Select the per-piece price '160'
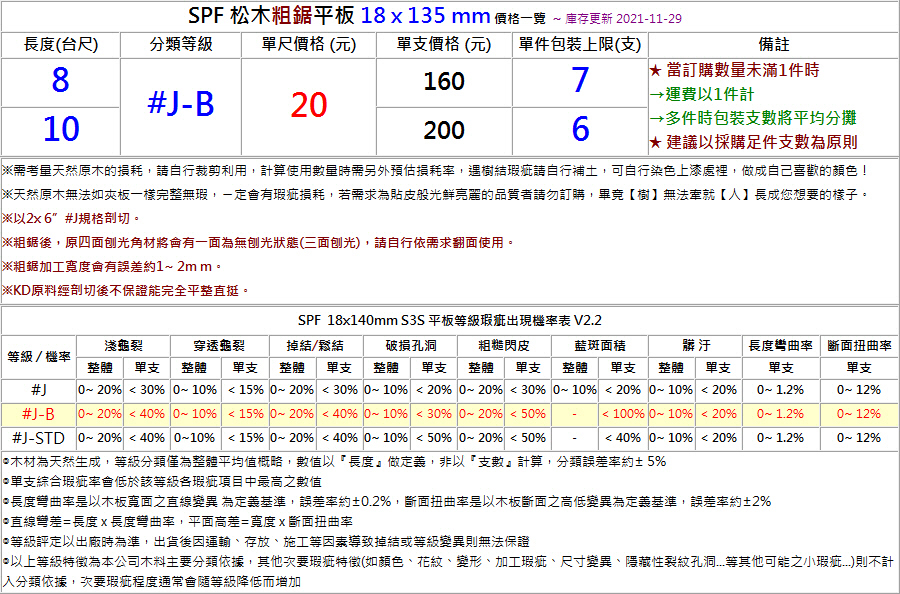900x594 pixels. click(444, 81)
